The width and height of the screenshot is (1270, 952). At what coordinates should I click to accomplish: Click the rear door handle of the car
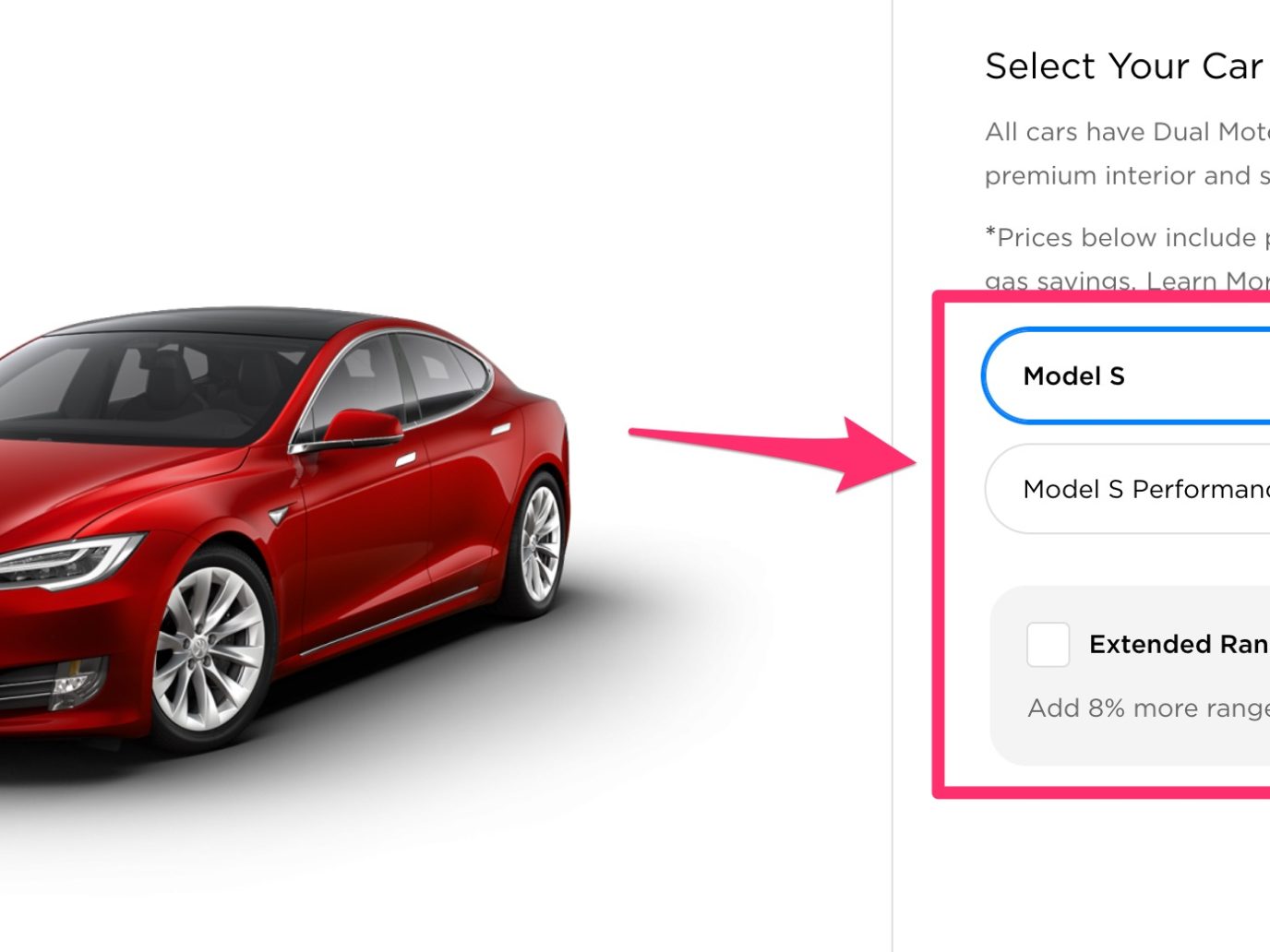tap(501, 430)
